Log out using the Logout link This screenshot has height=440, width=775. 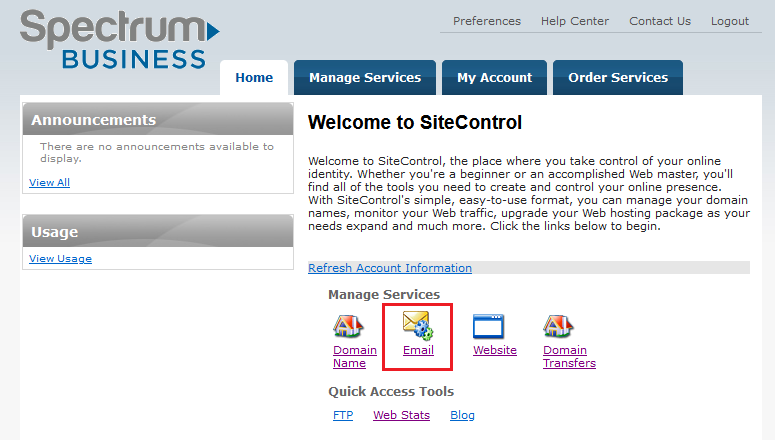pos(730,21)
